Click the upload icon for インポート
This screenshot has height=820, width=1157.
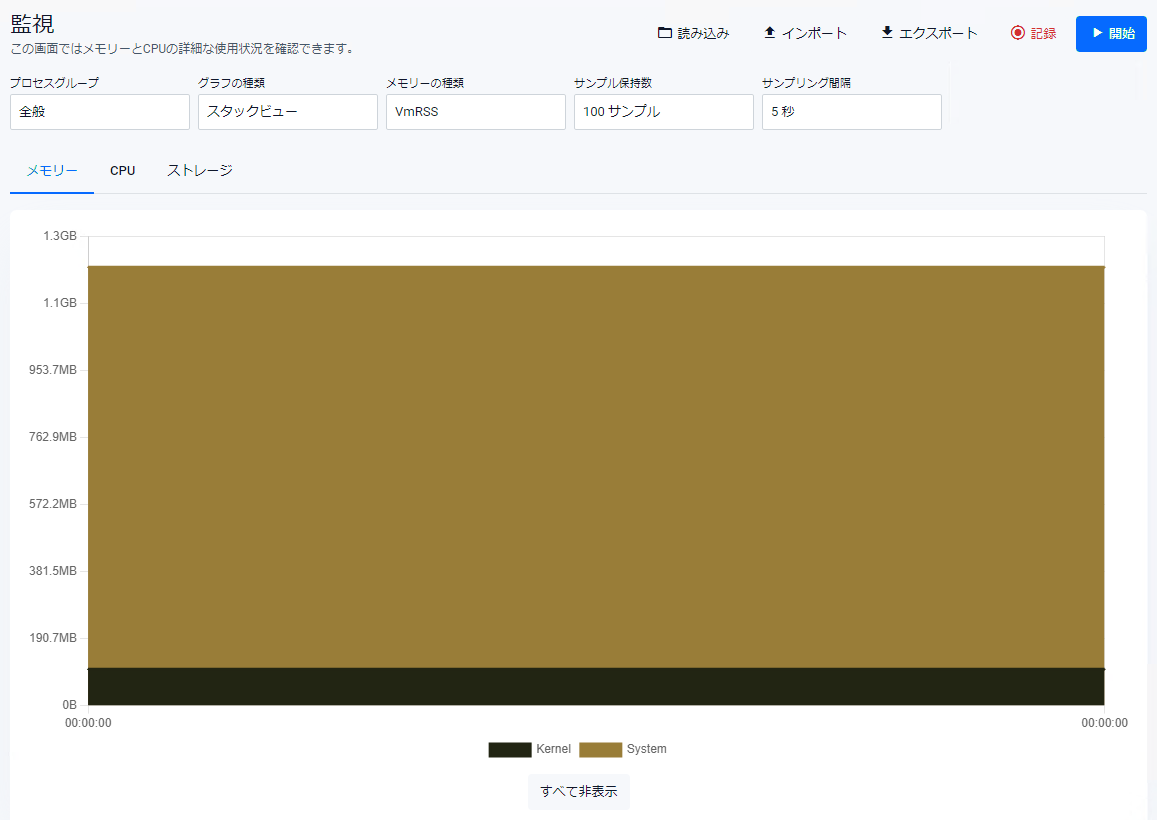click(770, 33)
